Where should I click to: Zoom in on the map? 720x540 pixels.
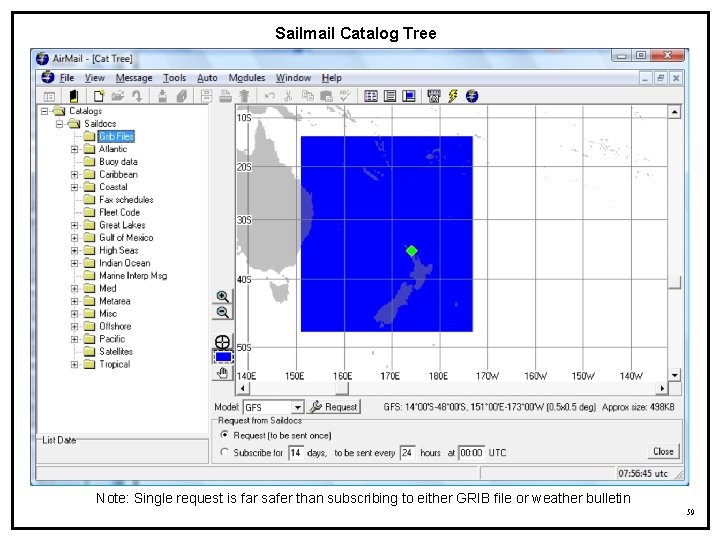click(x=223, y=297)
